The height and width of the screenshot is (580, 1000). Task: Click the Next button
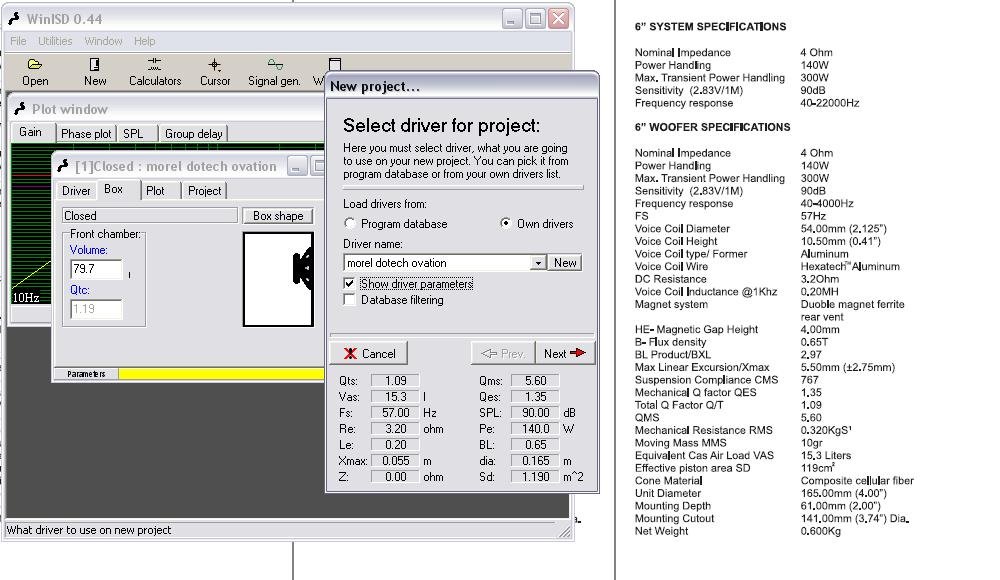coord(564,353)
